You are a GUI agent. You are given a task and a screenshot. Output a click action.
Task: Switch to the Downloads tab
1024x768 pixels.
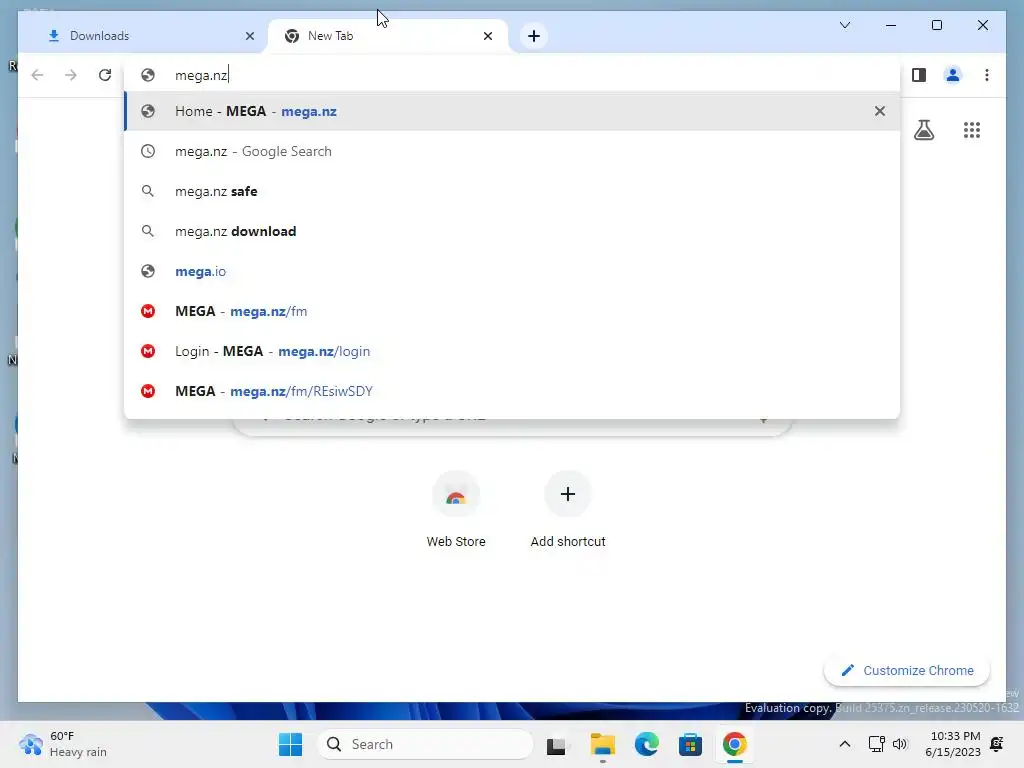click(x=144, y=36)
